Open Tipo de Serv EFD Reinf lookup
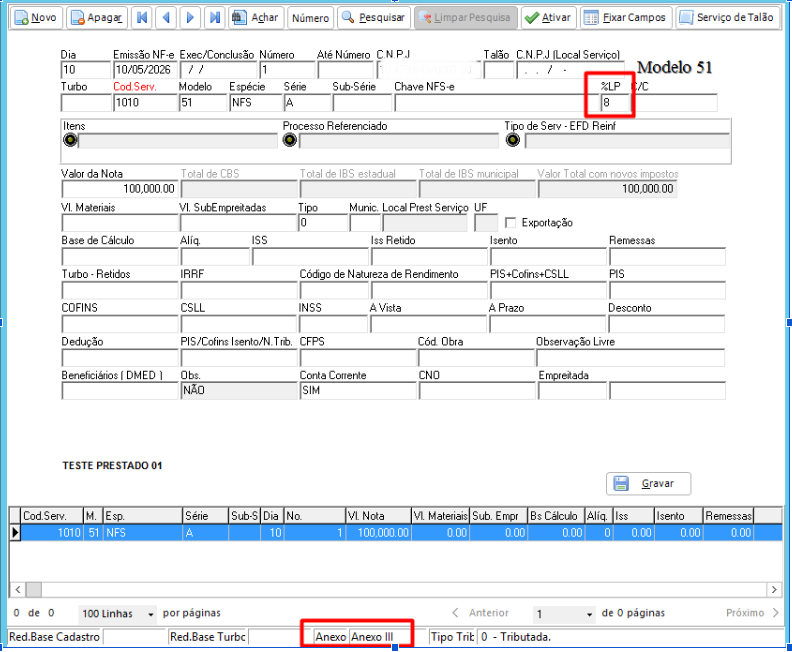This screenshot has height=652, width=792. coord(513,140)
